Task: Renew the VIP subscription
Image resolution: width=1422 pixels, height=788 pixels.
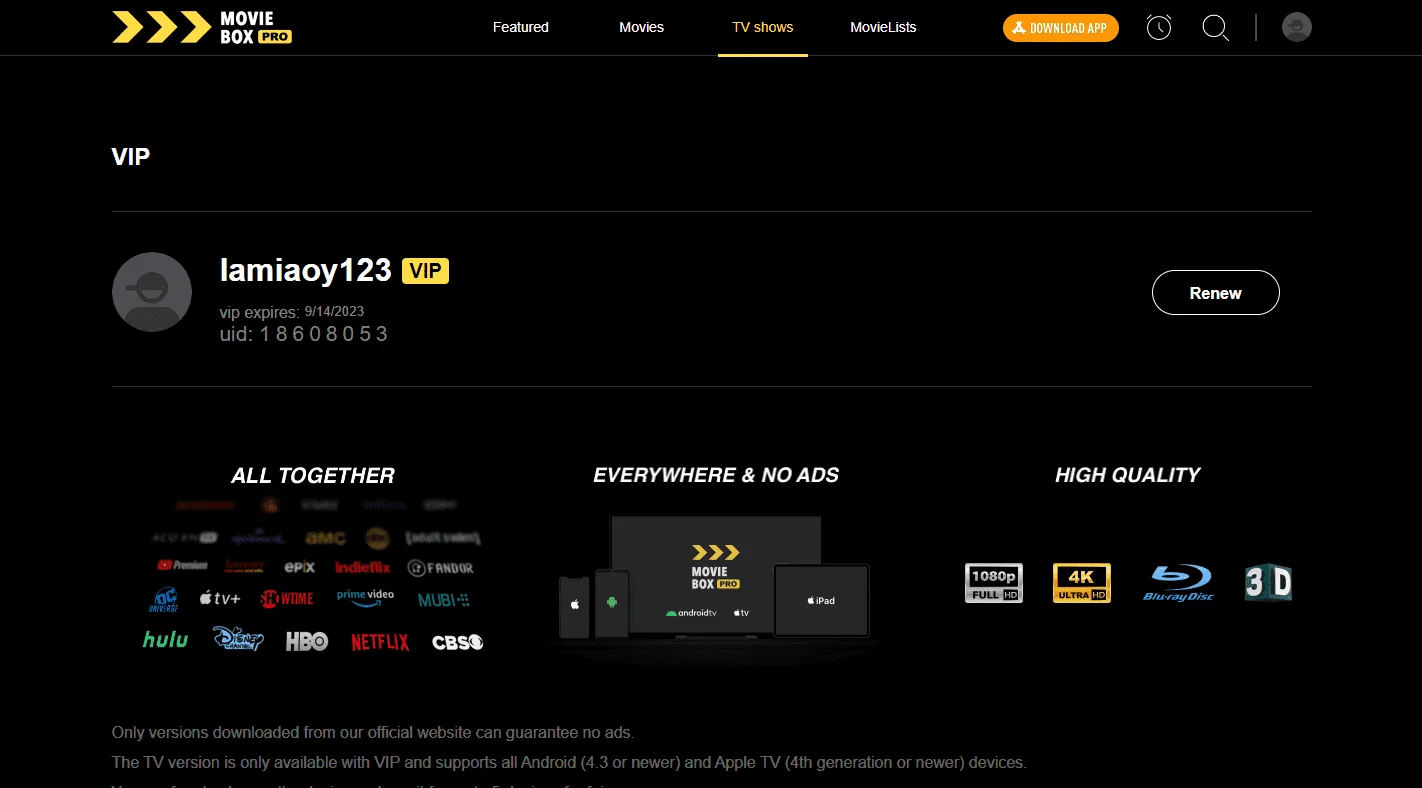Action: pyautogui.click(x=1216, y=293)
